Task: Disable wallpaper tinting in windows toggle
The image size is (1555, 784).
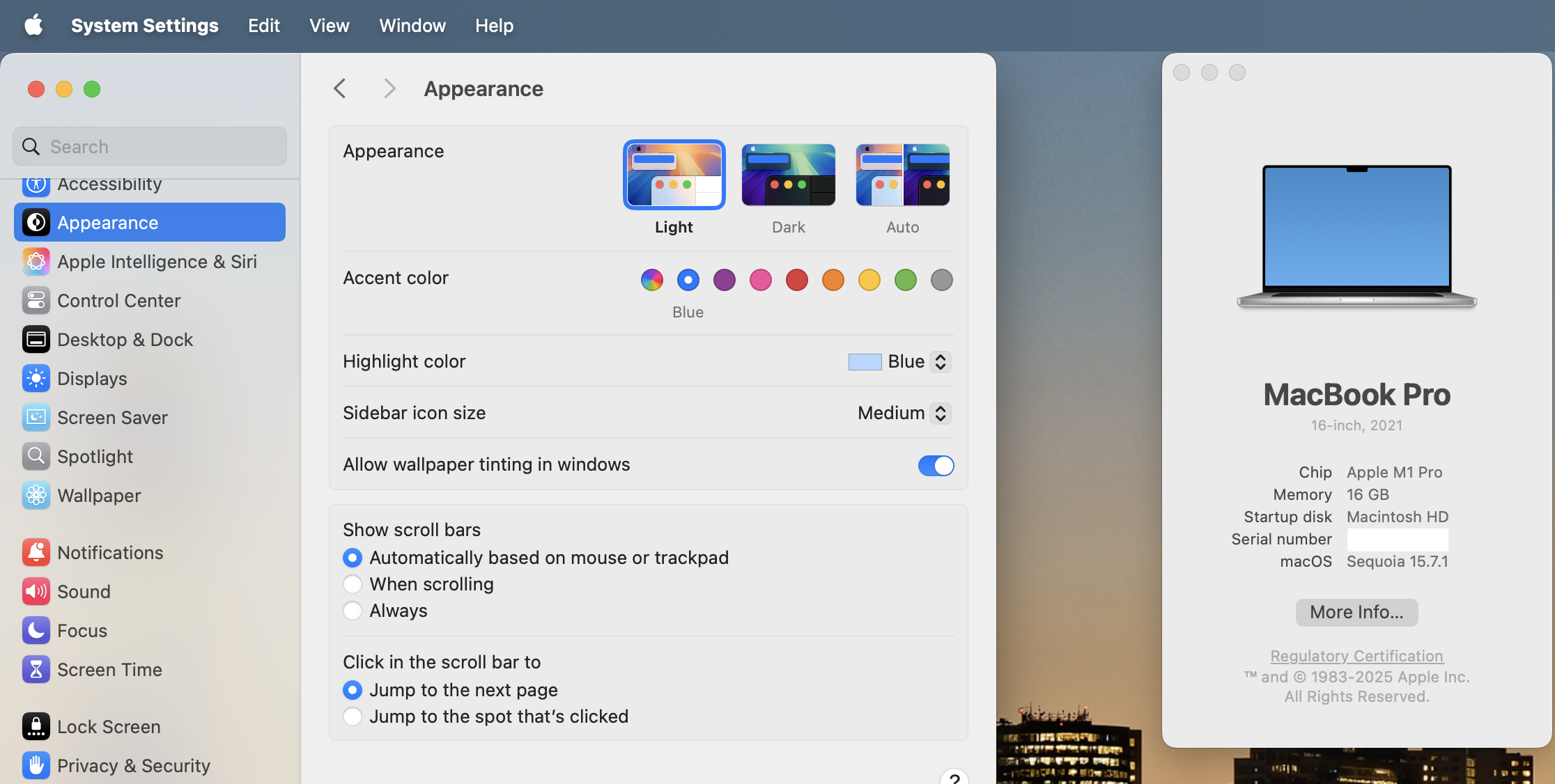Action: tap(936, 465)
